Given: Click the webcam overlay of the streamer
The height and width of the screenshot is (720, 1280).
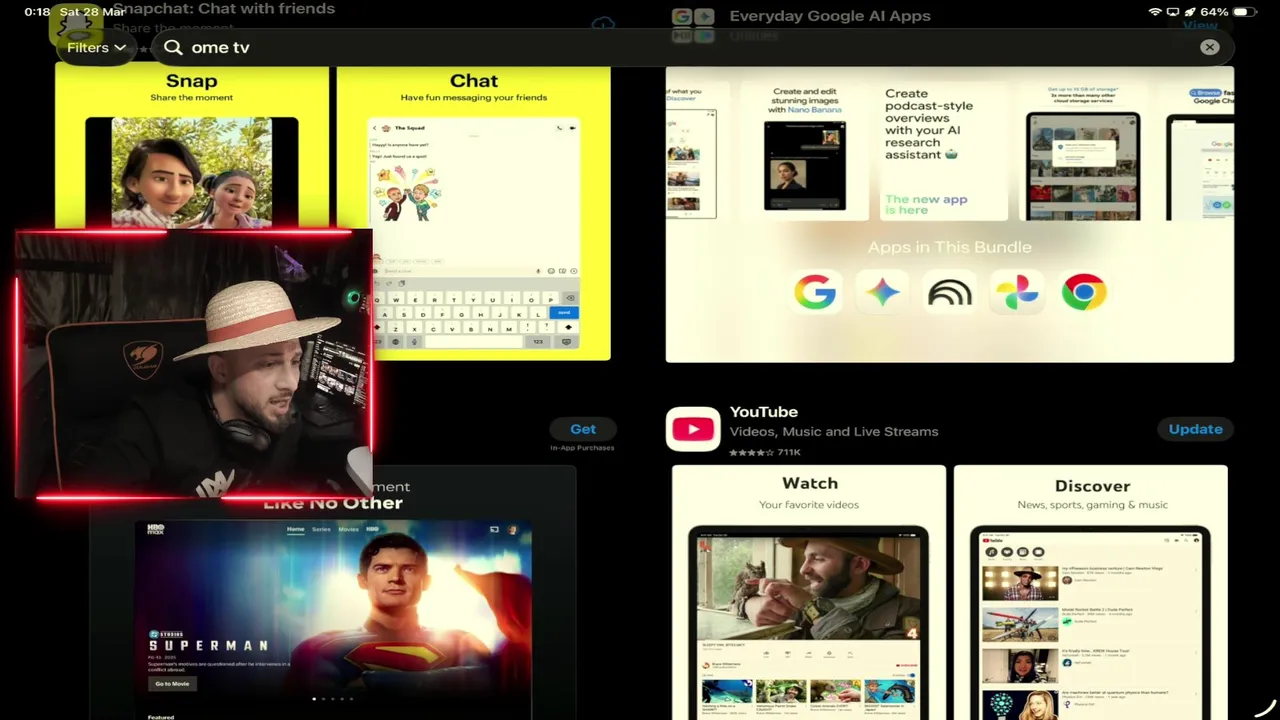Looking at the screenshot, I should pyautogui.click(x=194, y=364).
